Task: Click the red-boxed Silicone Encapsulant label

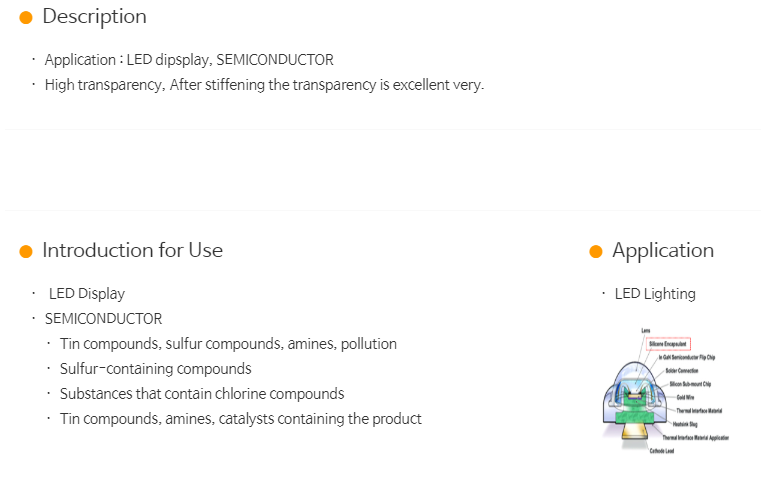Action: click(x=668, y=344)
